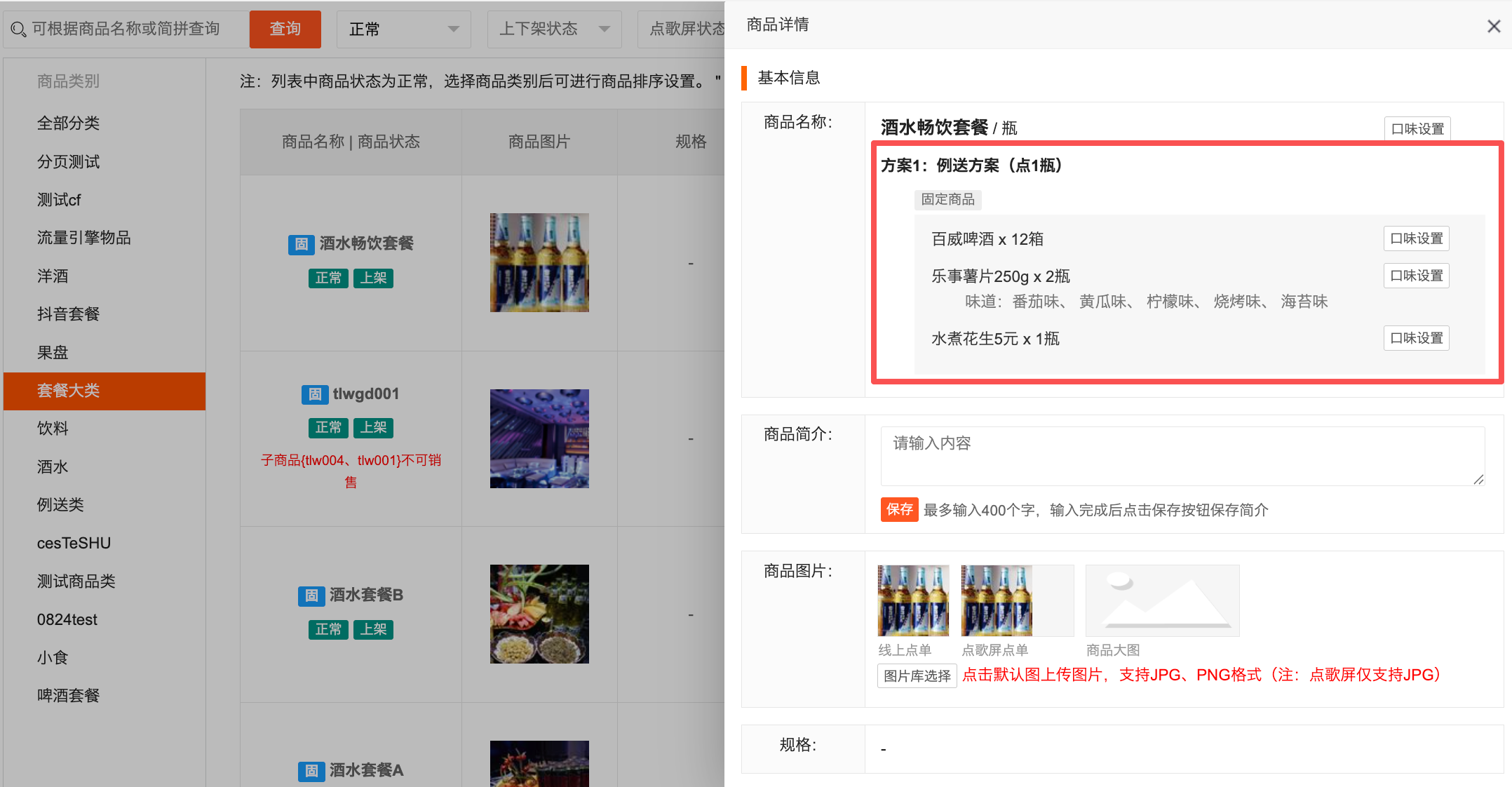Viewport: 1512px width, 787px height.
Task: Close the 商品详情 panel via X icon
Action: (x=1493, y=25)
